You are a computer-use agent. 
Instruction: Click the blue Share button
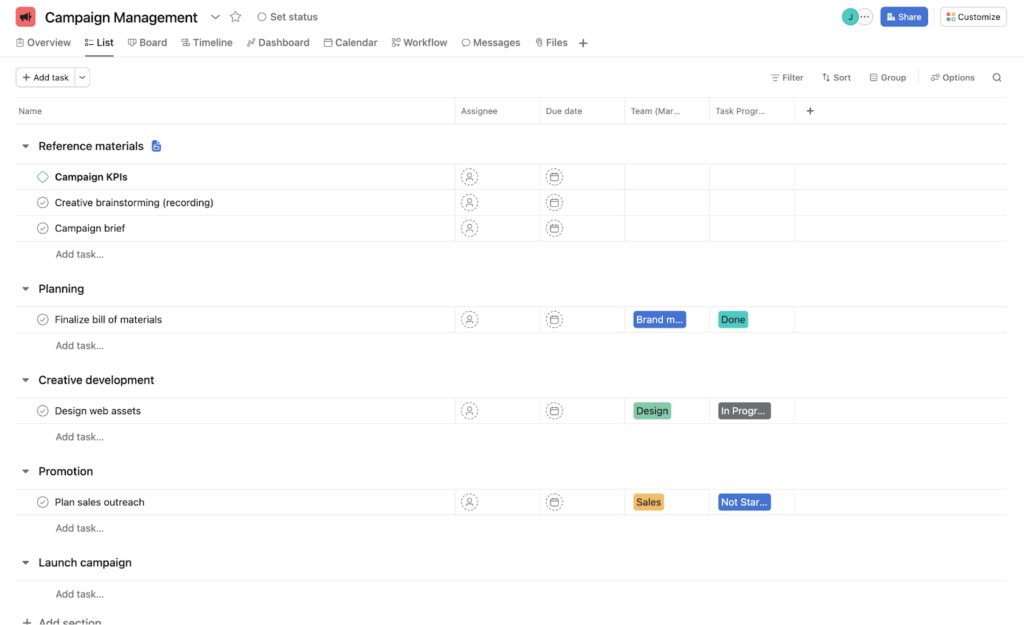click(904, 17)
